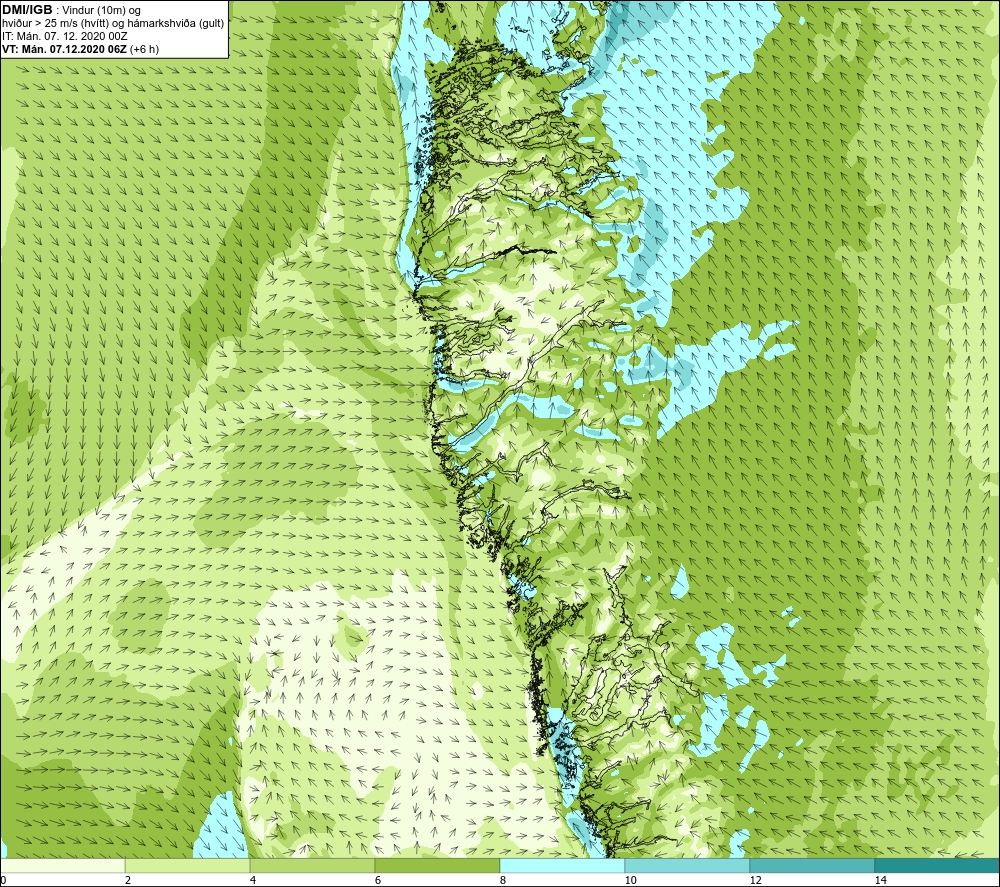This screenshot has height=887, width=1000.
Task: Click the legend value label 2
Action: 128,881
